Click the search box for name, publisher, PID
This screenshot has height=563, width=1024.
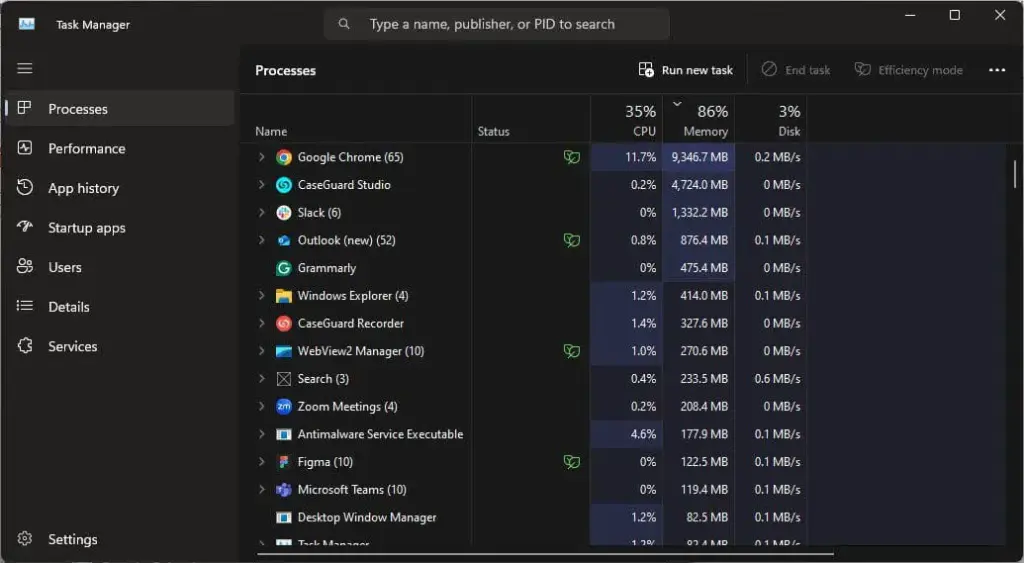click(496, 24)
